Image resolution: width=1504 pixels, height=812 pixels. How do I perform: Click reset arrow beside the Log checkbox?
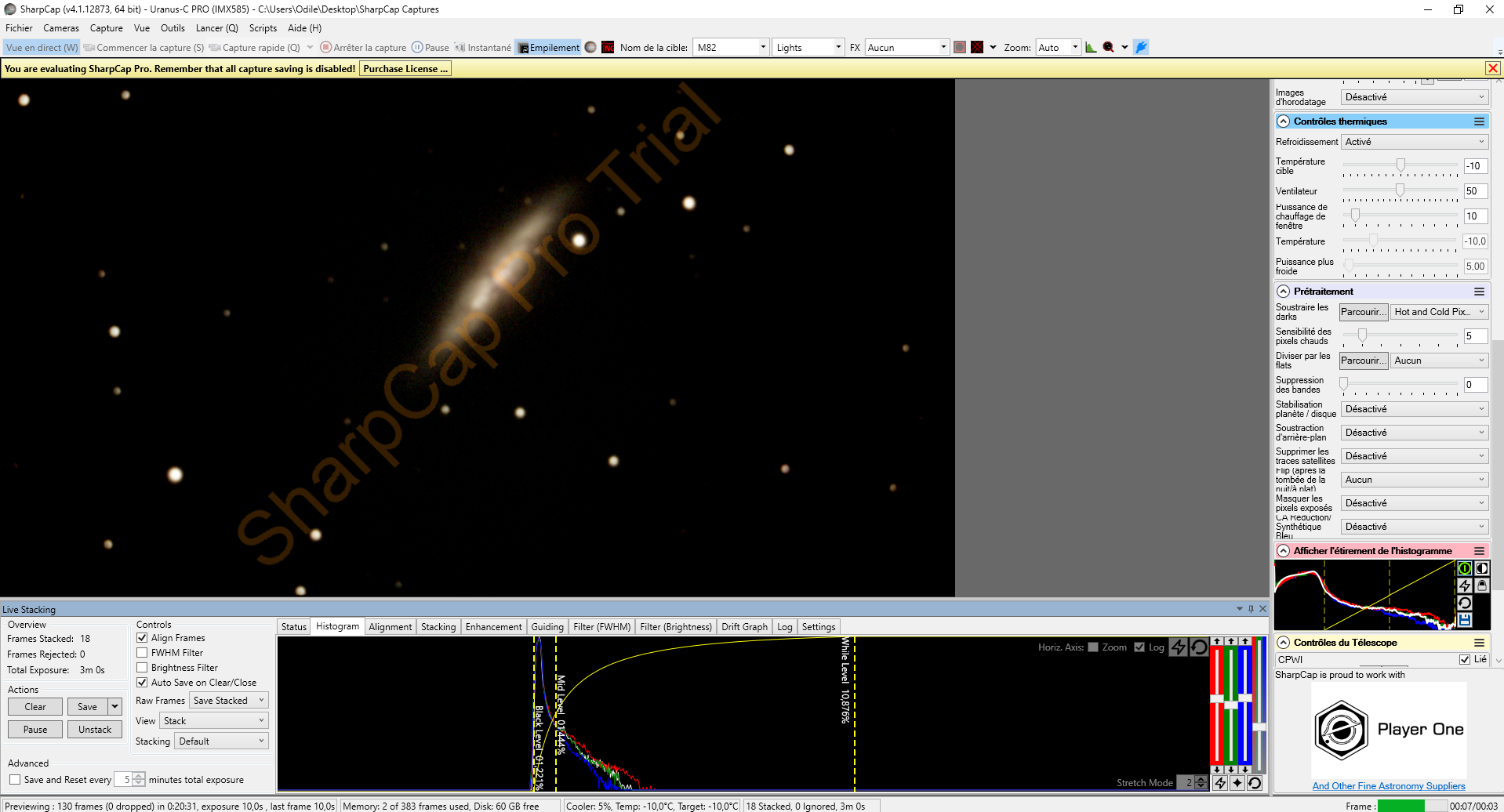[1198, 647]
